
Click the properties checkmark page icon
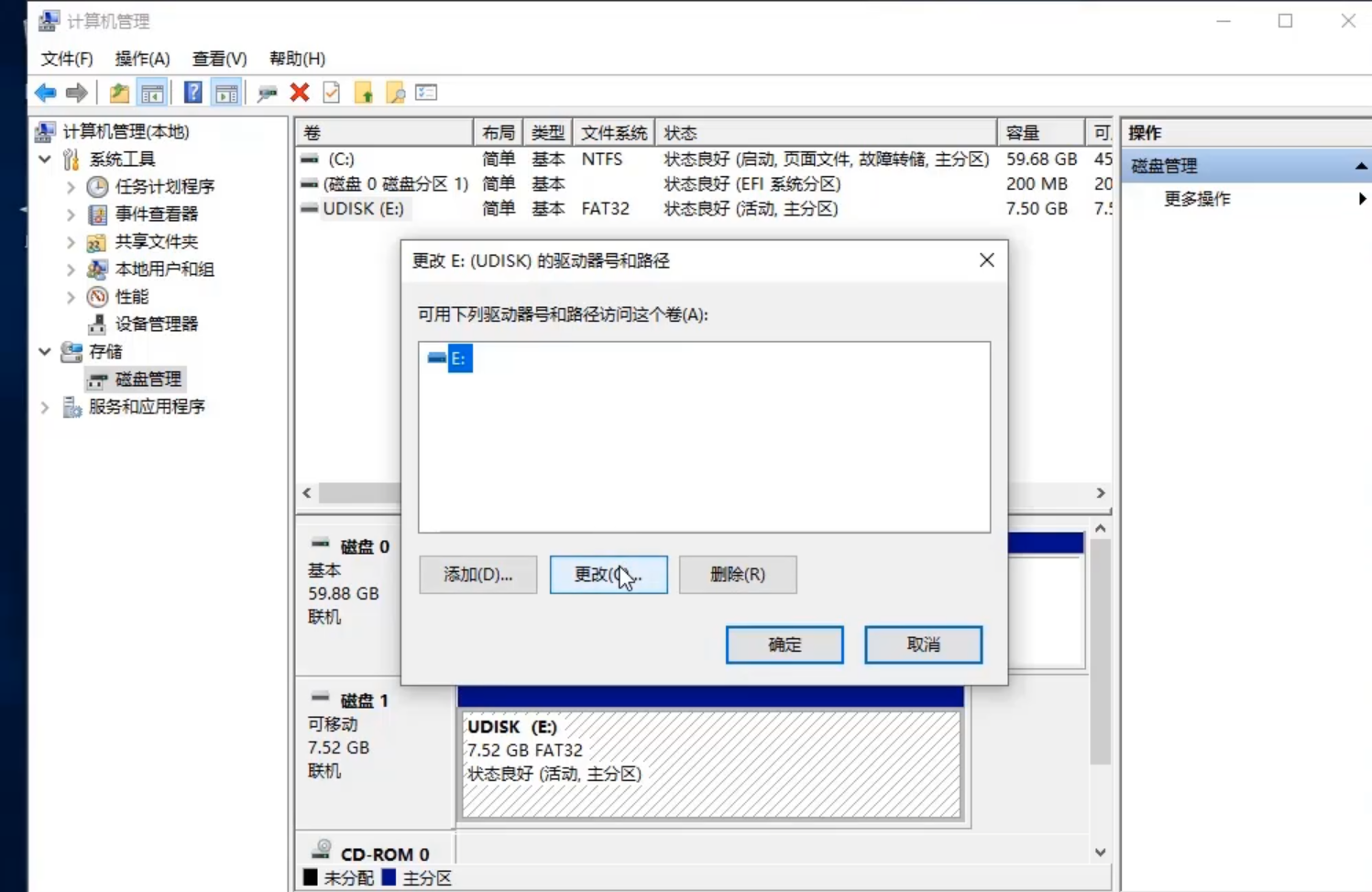[332, 93]
